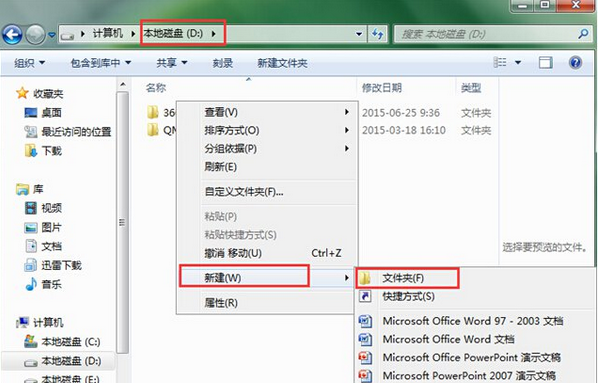Select the folder icon starting with QM

click(x=153, y=130)
